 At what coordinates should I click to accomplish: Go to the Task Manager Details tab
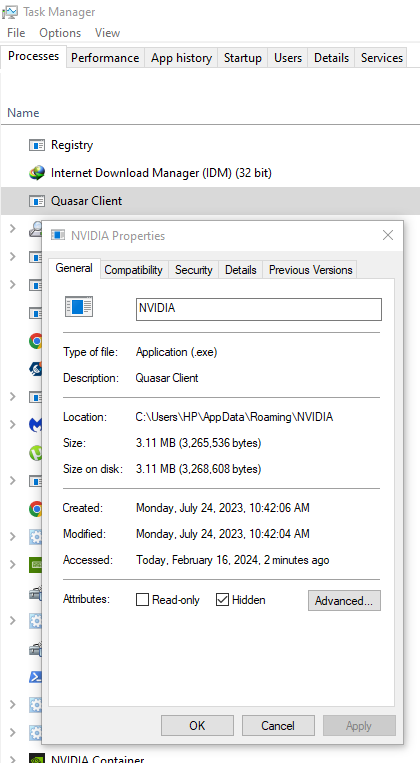[331, 58]
